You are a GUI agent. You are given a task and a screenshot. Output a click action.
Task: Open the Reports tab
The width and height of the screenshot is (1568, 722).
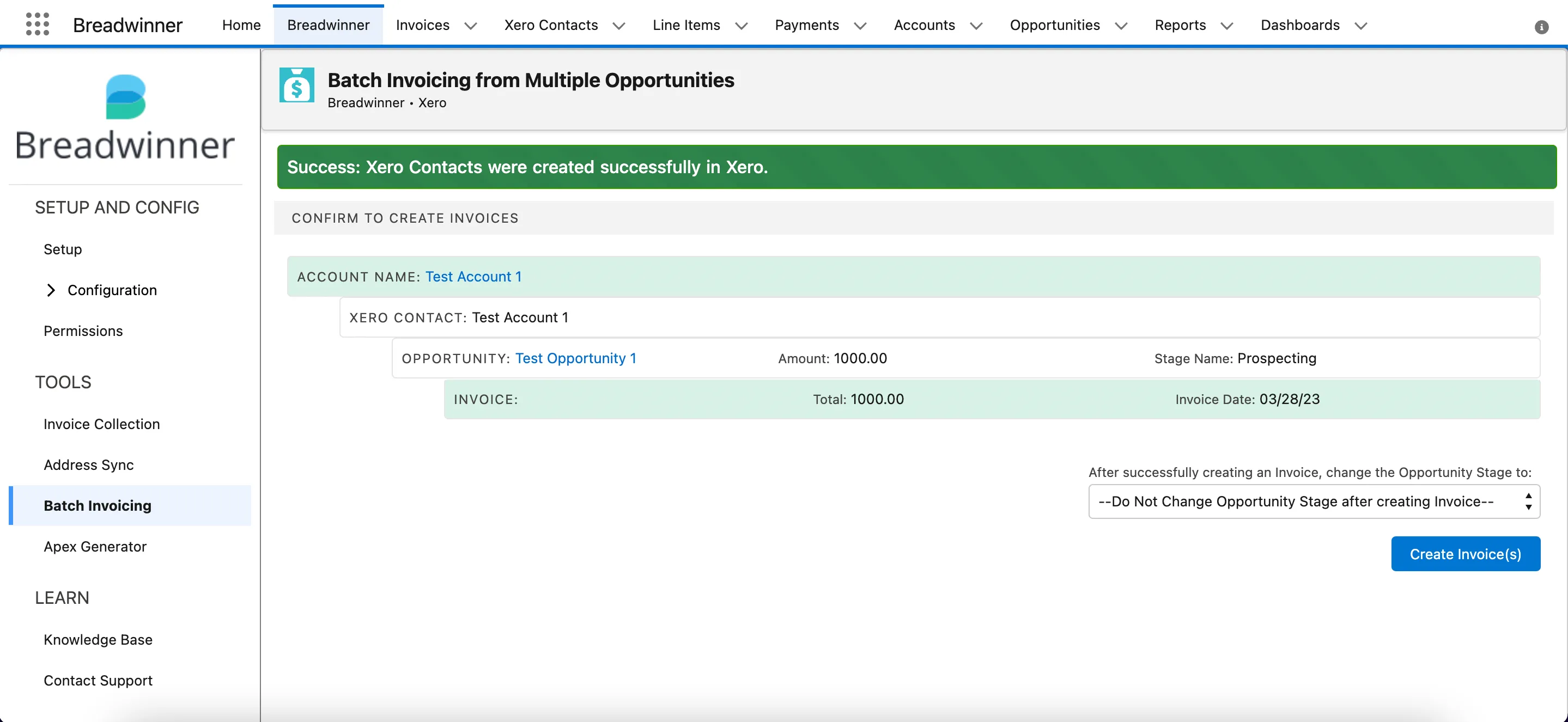pyautogui.click(x=1180, y=25)
